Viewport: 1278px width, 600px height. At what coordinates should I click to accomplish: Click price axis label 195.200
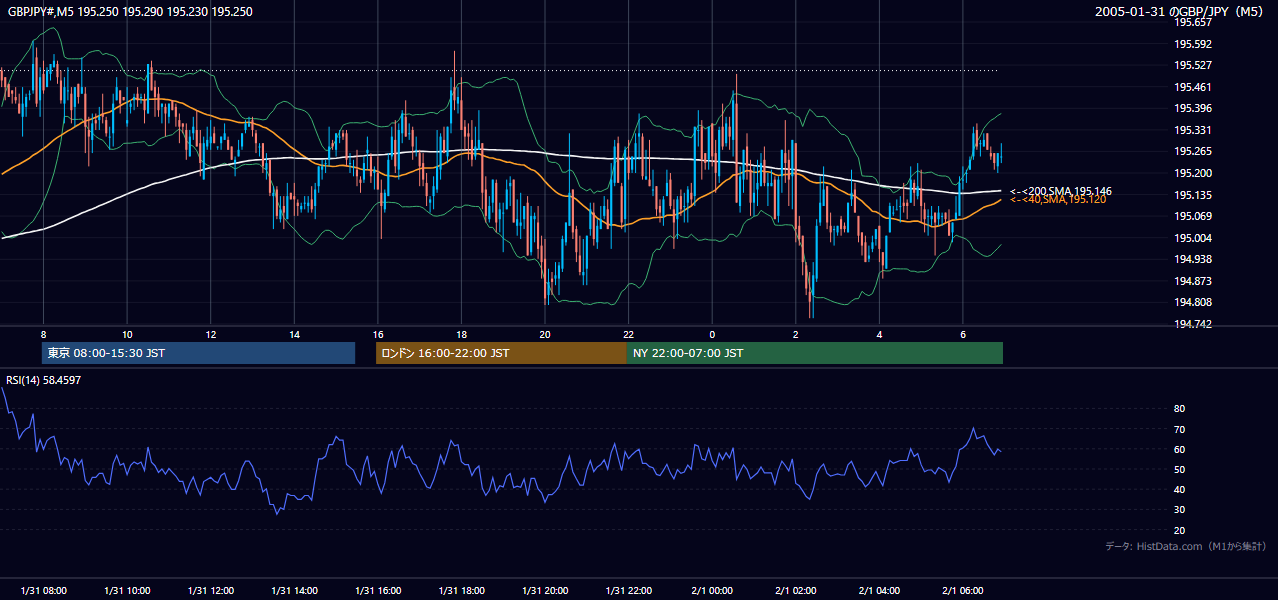[1192, 173]
